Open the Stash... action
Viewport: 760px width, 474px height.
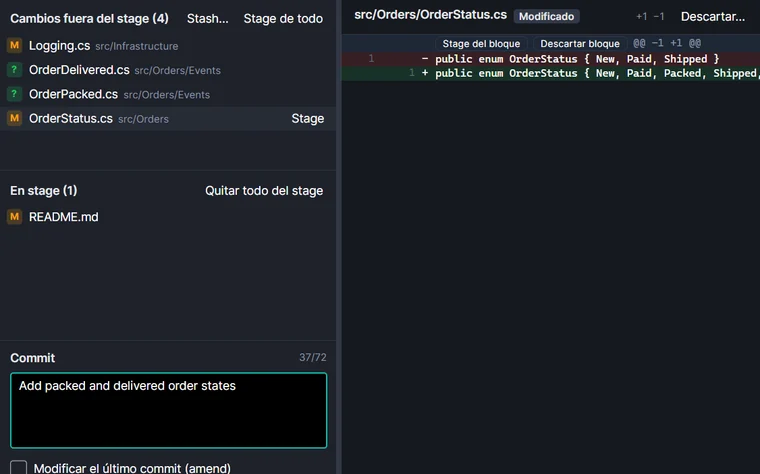click(x=207, y=18)
